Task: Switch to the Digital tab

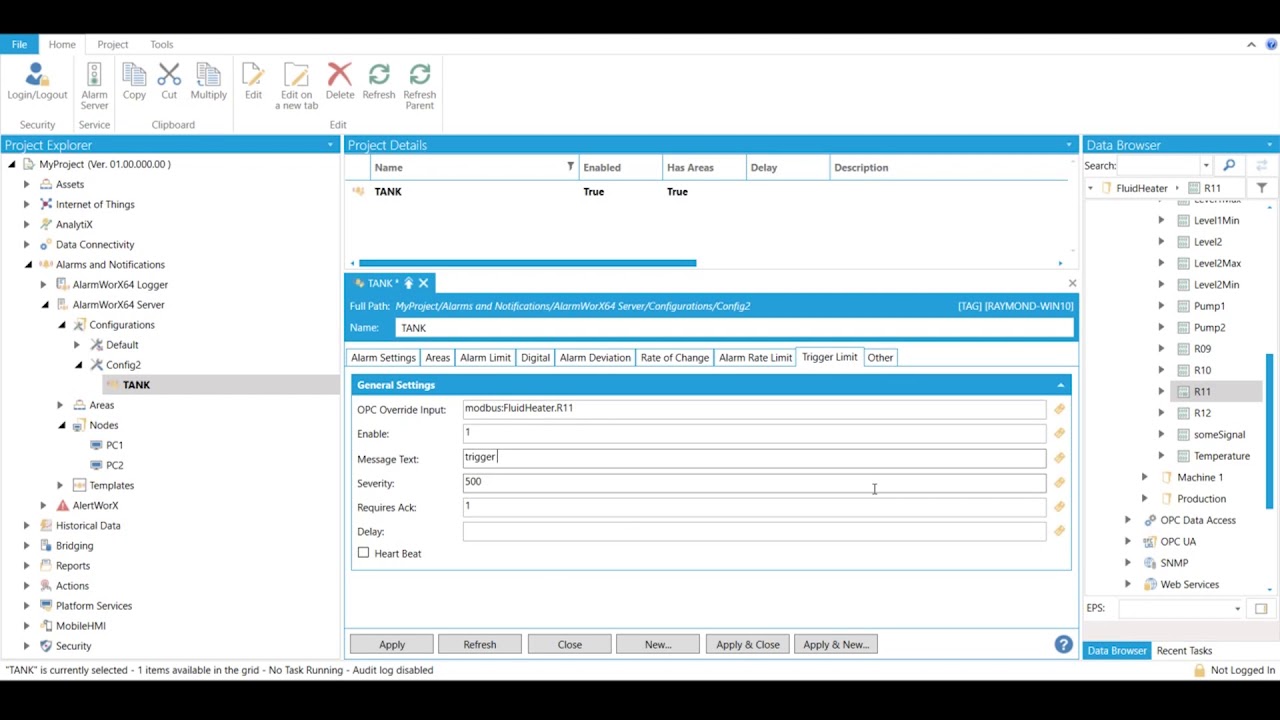Action: pos(535,357)
